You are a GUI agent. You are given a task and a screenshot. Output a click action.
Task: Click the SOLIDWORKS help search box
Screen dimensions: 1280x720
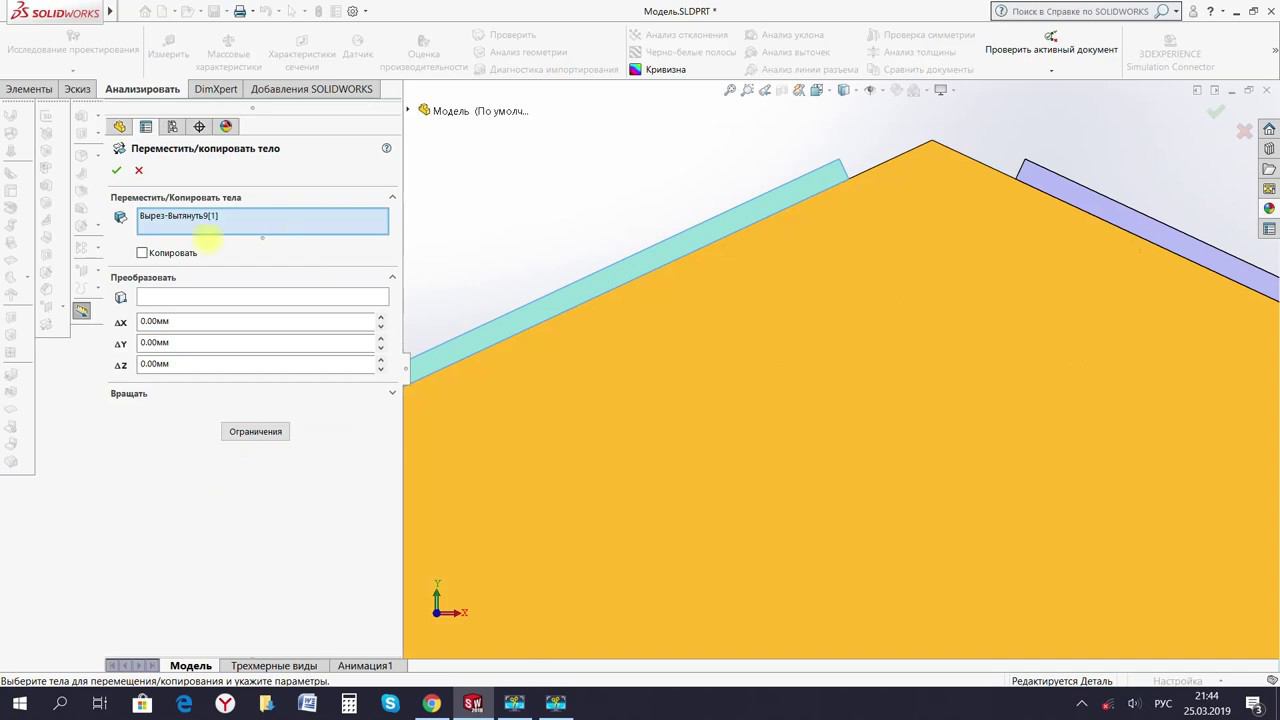coord(1079,11)
